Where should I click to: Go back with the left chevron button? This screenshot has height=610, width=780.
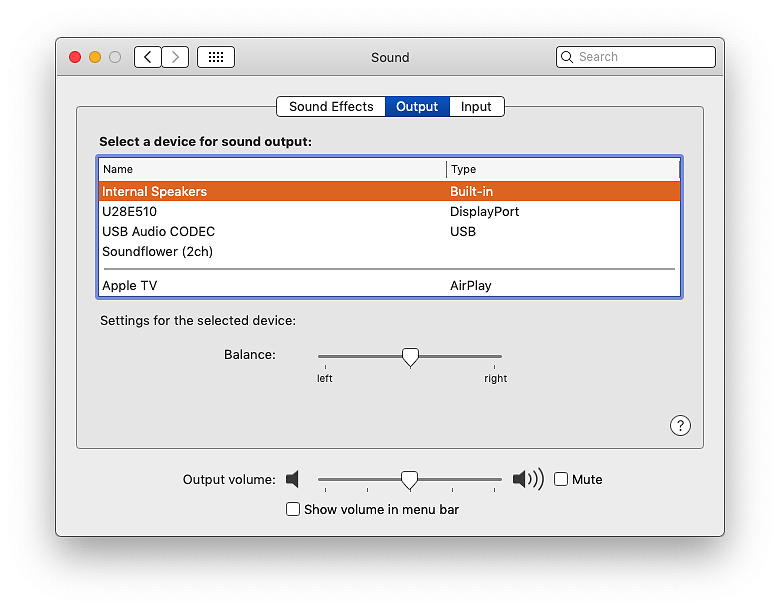point(148,57)
